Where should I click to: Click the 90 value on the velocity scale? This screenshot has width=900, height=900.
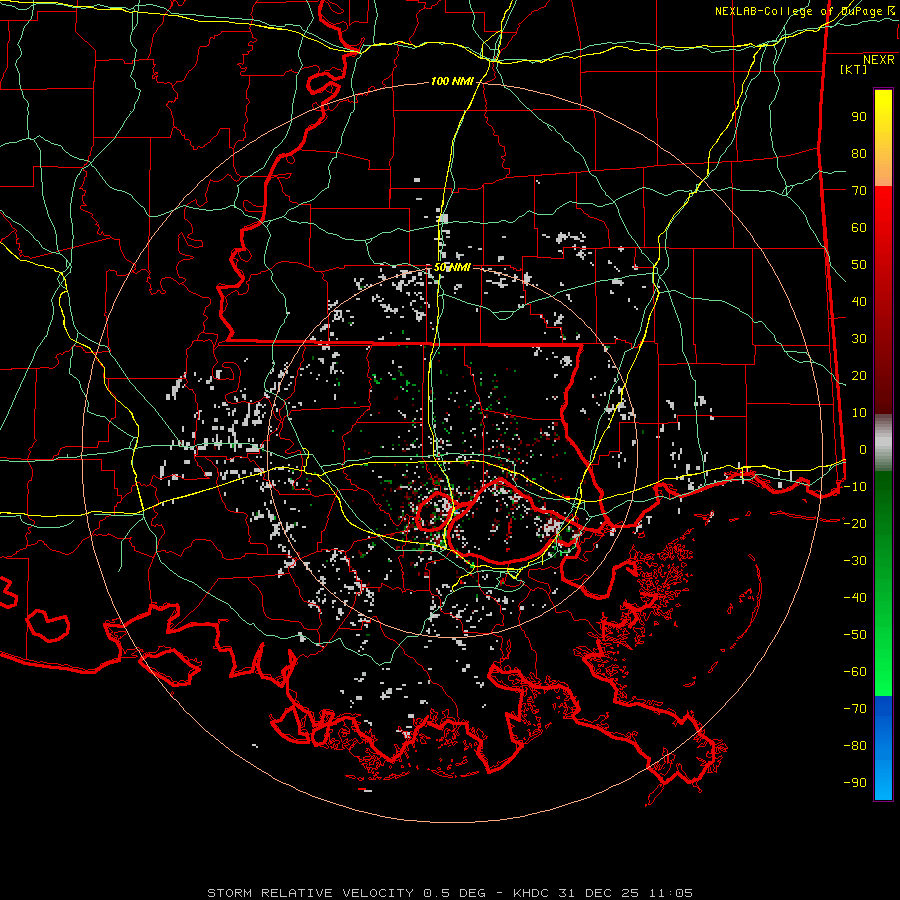[x=859, y=117]
